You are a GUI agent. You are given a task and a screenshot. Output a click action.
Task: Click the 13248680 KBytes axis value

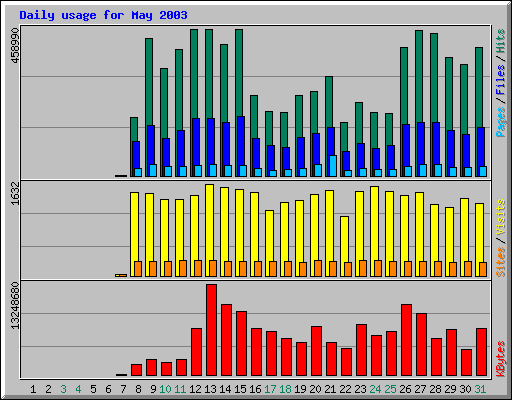tap(15, 306)
